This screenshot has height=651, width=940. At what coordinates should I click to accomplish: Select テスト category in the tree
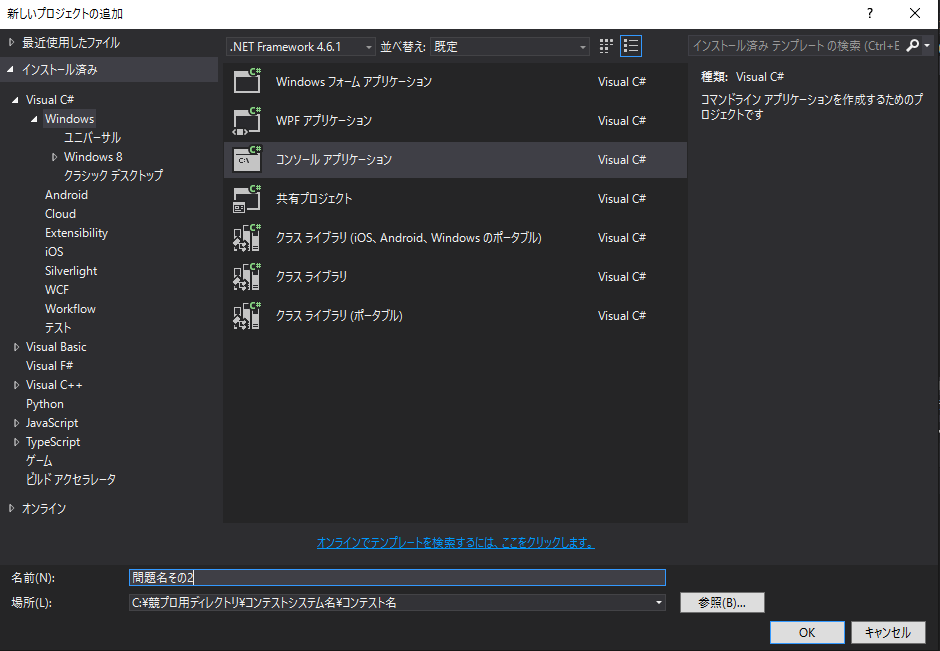(x=58, y=328)
